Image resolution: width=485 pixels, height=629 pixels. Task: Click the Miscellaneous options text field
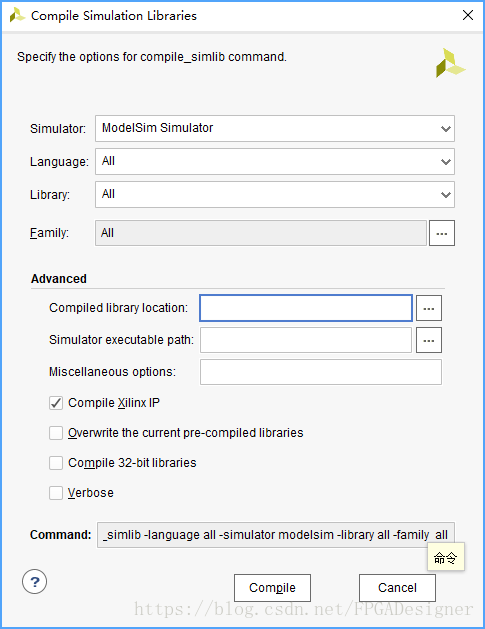point(321,372)
